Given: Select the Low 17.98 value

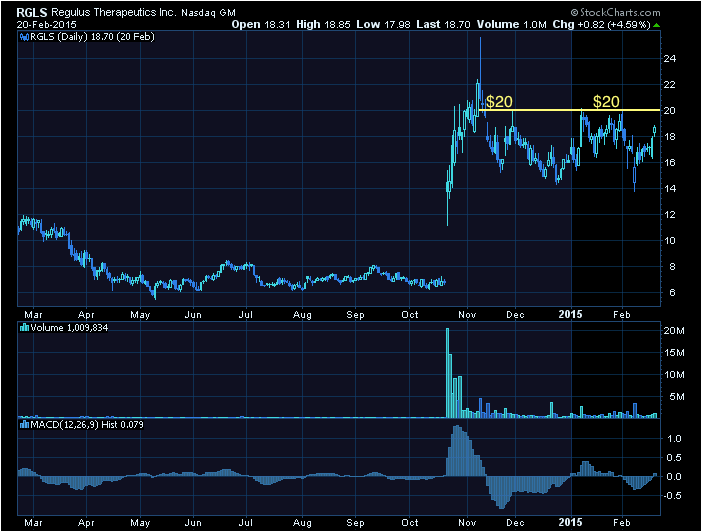Looking at the screenshot, I should (383, 25).
